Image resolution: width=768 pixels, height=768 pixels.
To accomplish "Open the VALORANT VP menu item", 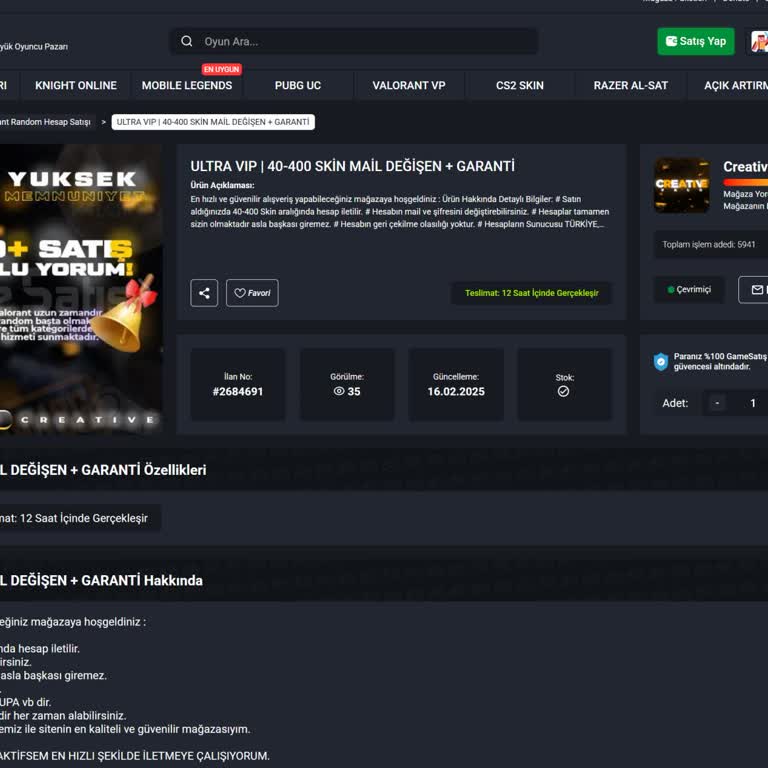I will (x=409, y=85).
